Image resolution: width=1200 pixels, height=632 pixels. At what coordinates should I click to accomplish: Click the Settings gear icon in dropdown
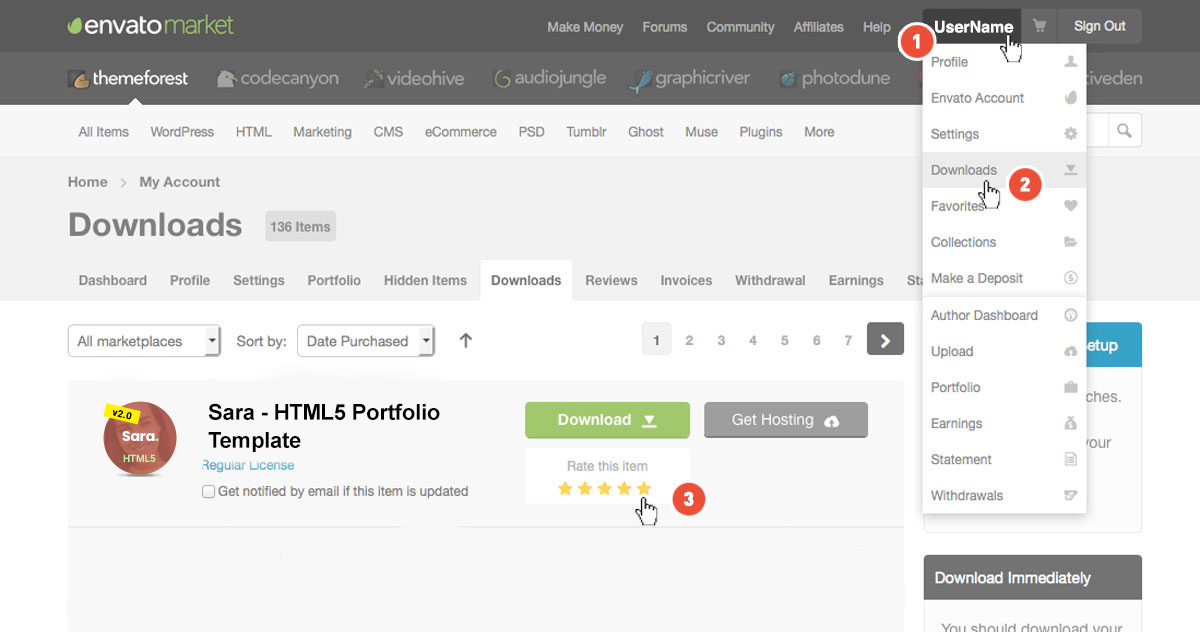tap(1070, 134)
